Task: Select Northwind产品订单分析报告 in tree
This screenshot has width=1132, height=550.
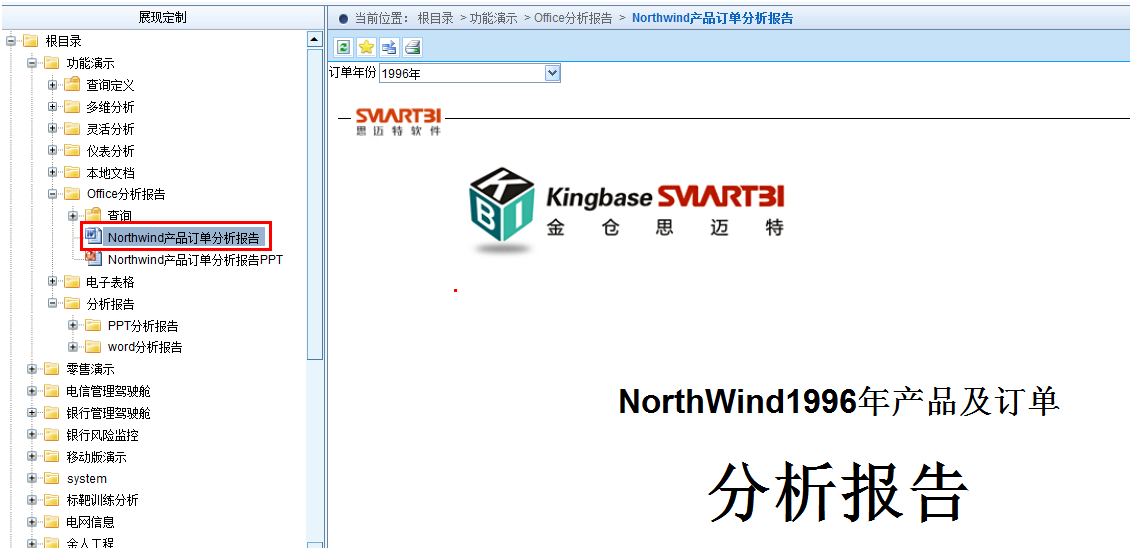Action: click(x=183, y=237)
